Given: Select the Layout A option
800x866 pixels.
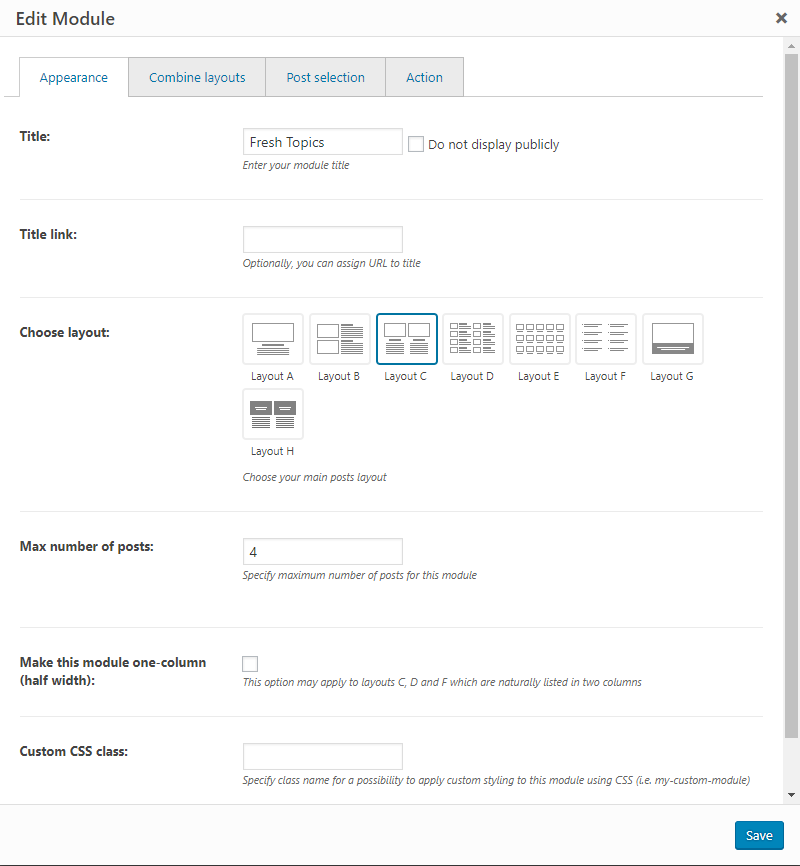Looking at the screenshot, I should (272, 339).
